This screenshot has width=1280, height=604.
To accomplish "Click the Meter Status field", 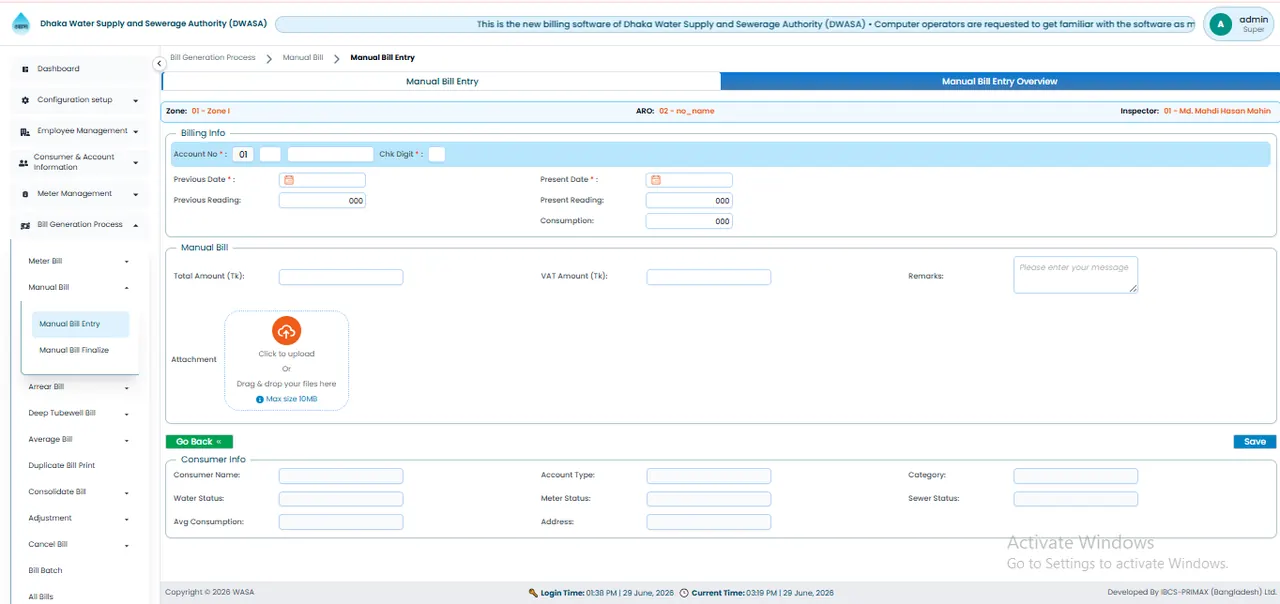I will click(x=709, y=499).
